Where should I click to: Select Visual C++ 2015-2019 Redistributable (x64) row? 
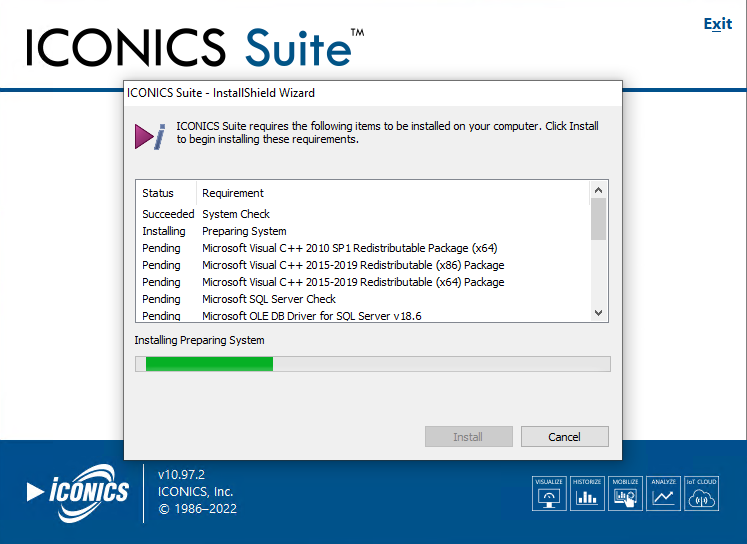363,282
